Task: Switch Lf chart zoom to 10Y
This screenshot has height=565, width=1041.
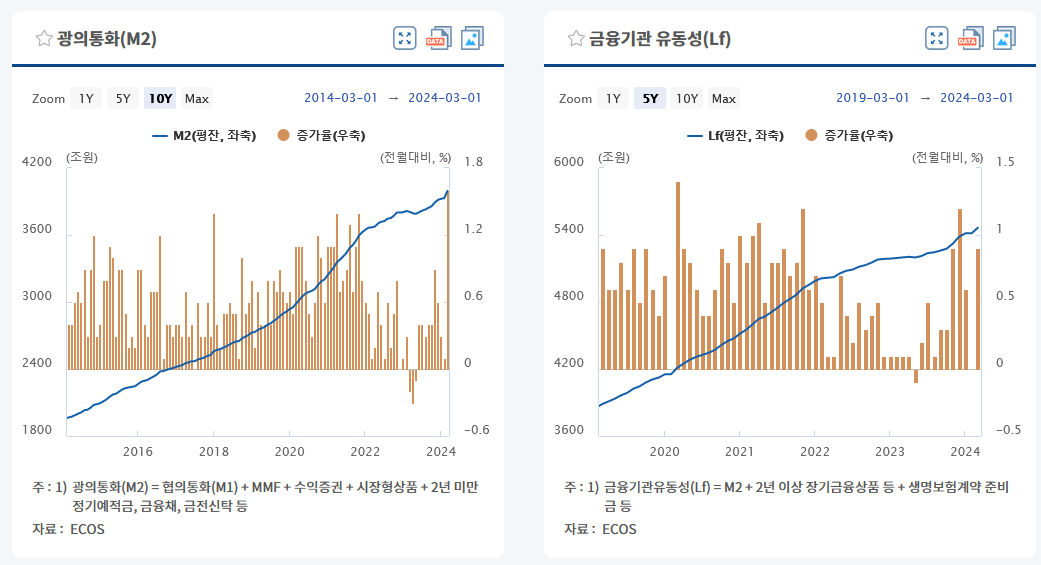Action: pyautogui.click(x=686, y=98)
